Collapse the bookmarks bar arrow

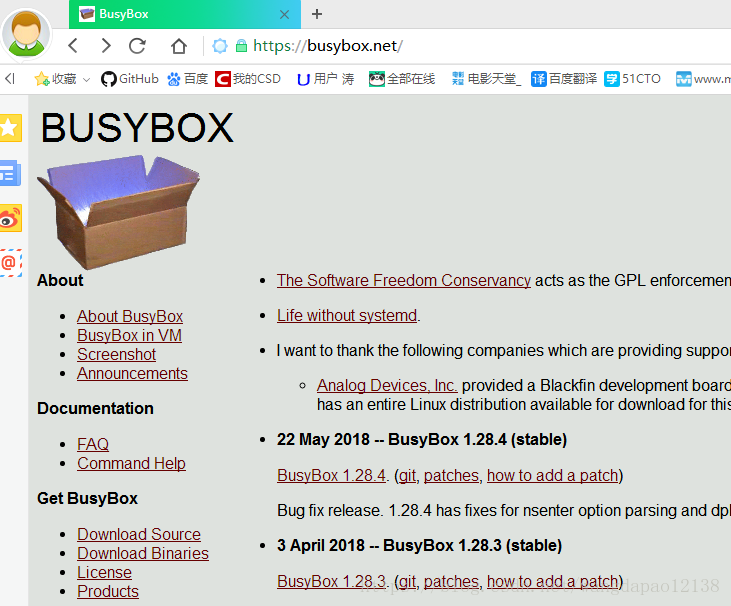pos(10,79)
